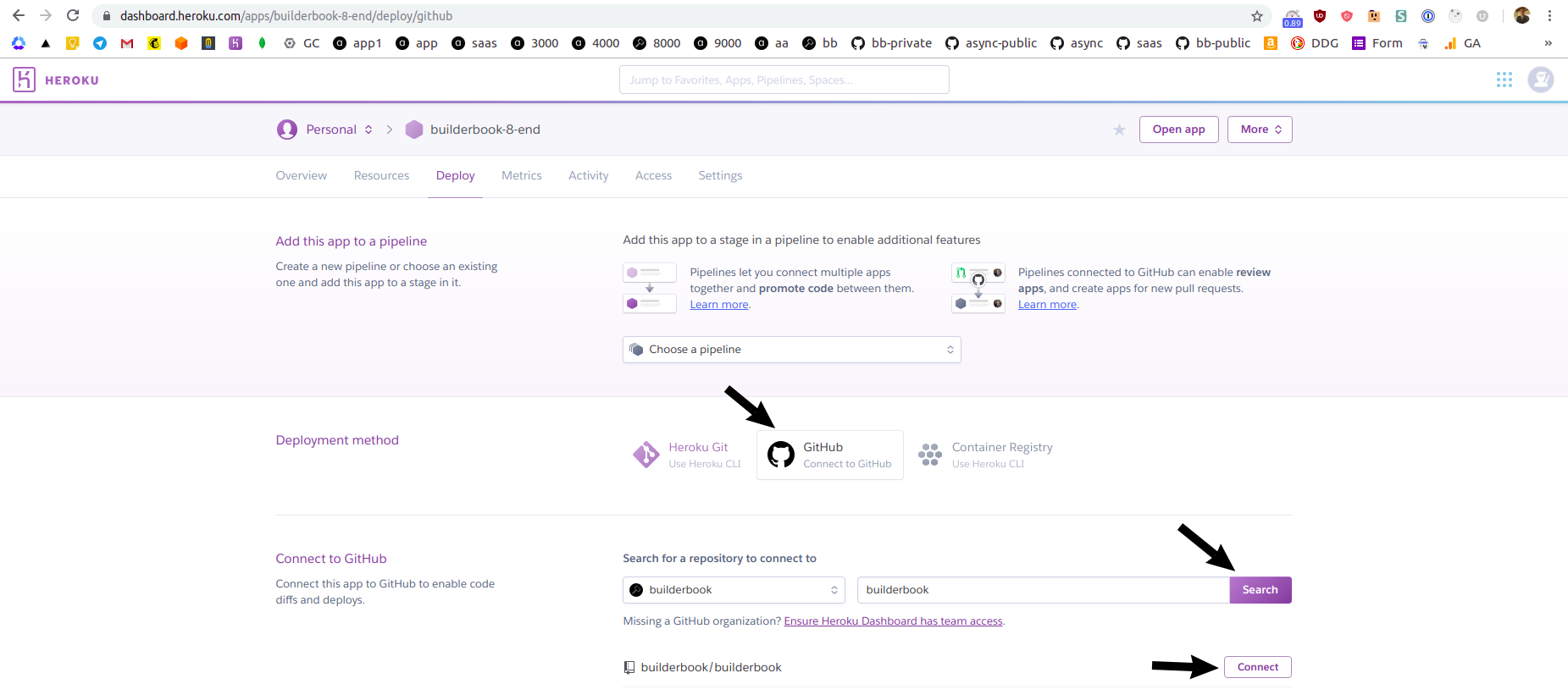Switch to the Access tab

(x=653, y=175)
